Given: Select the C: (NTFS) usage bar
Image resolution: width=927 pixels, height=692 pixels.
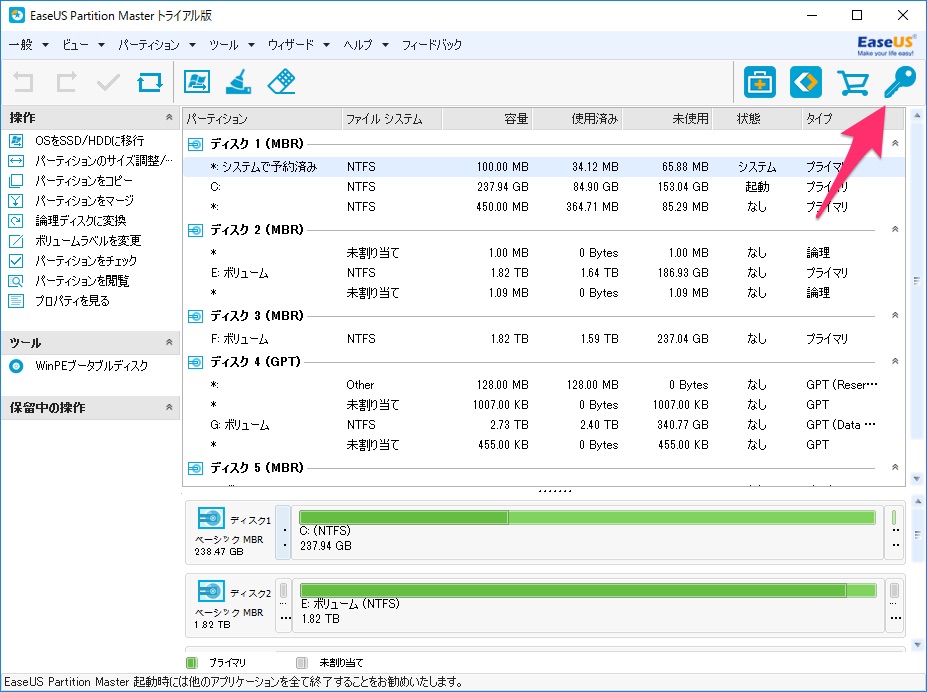Looking at the screenshot, I should [587, 518].
